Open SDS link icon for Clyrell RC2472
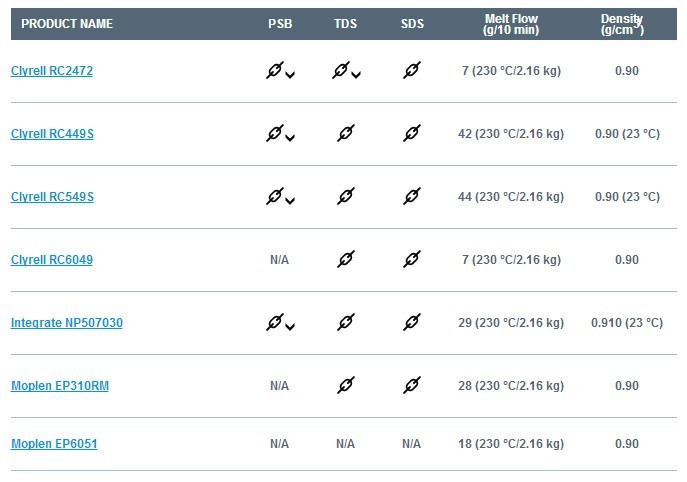The image size is (687, 482). [x=412, y=70]
